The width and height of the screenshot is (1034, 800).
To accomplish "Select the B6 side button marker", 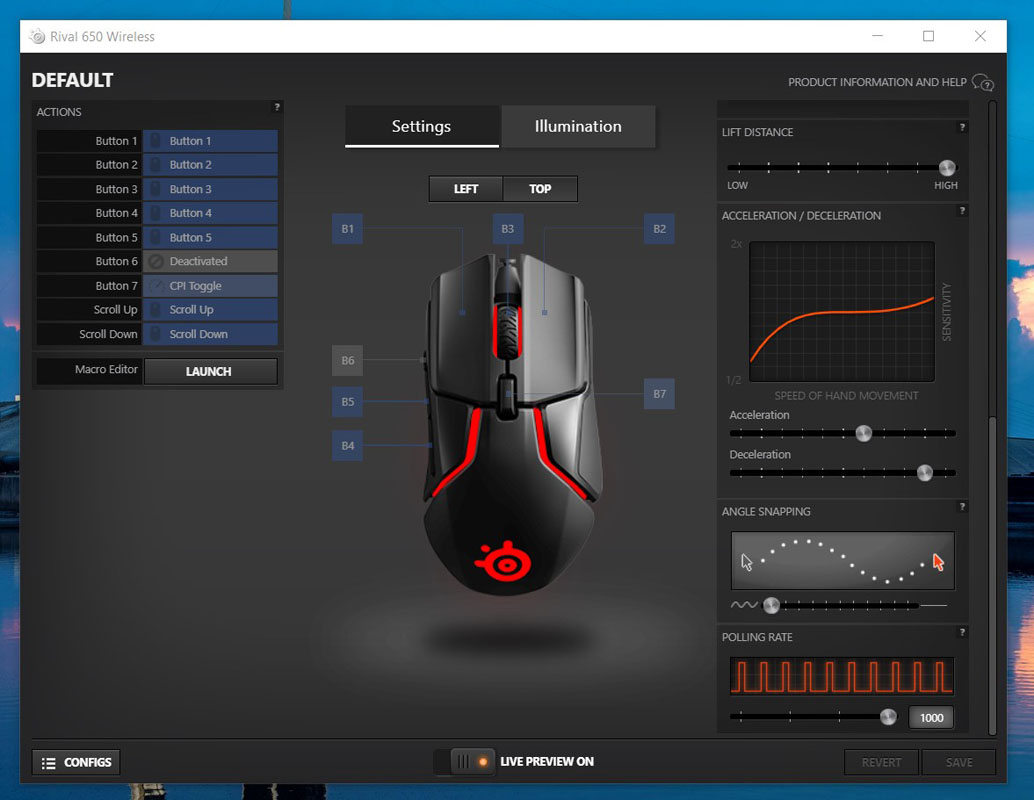I will (x=348, y=361).
